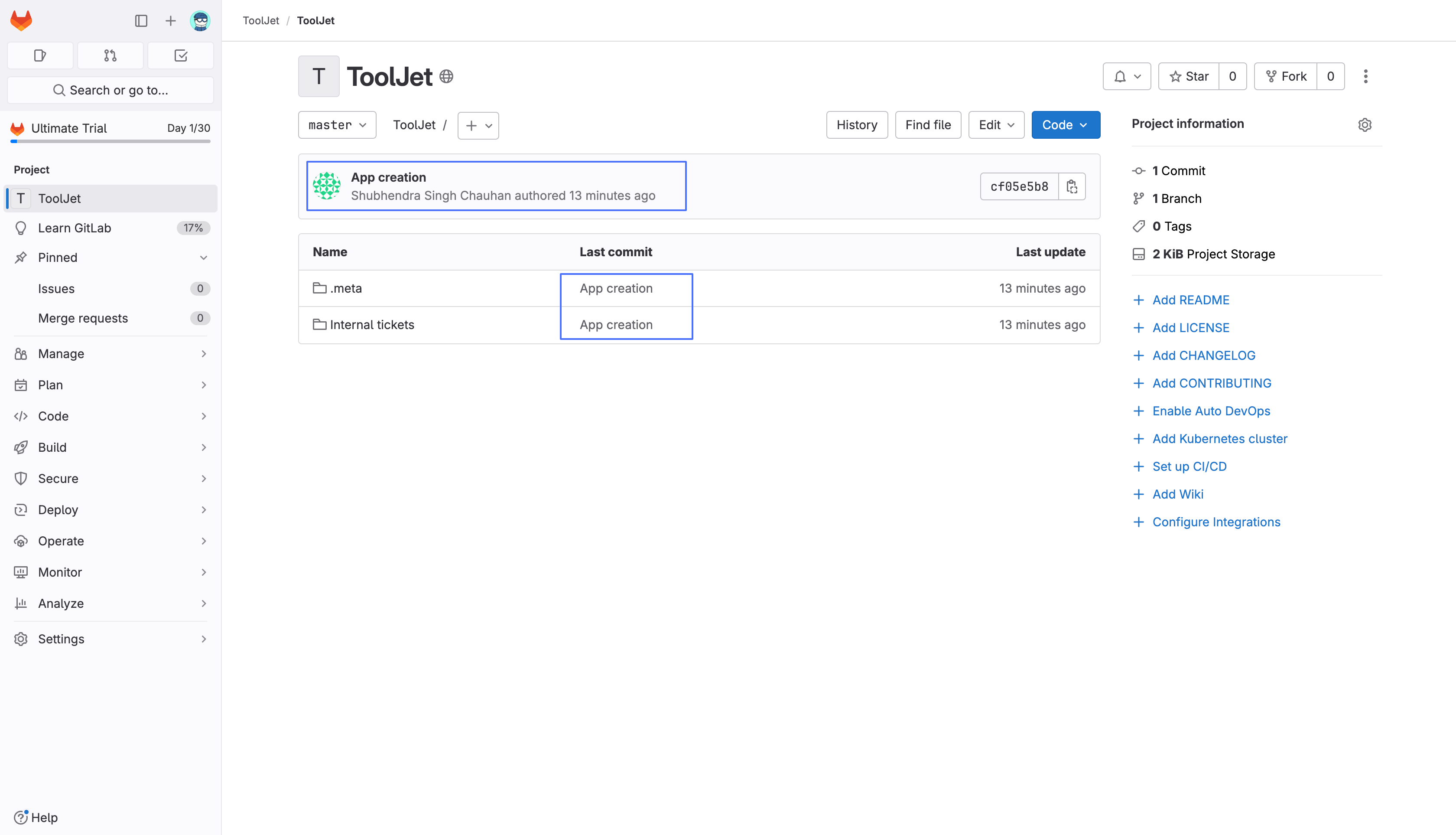Image resolution: width=1456 pixels, height=835 pixels.
Task: Click the Search or go to field
Action: click(110, 90)
